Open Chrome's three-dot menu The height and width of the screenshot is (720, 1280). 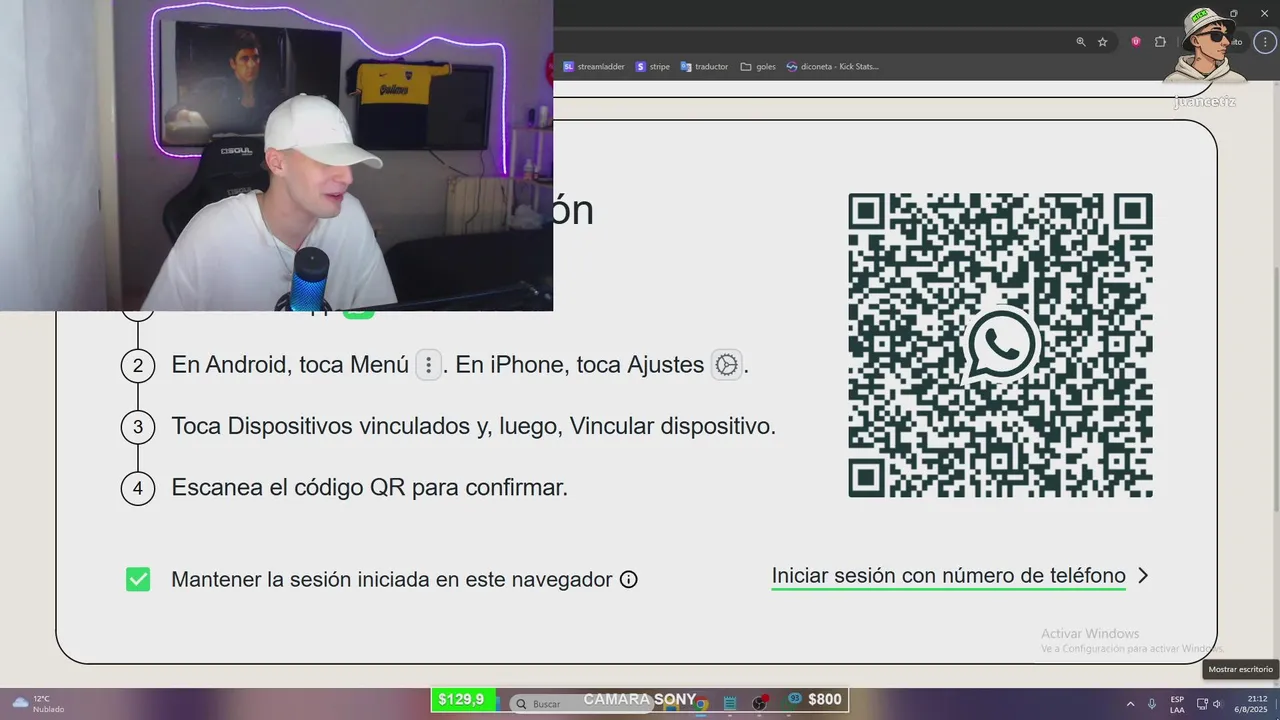coord(1266,42)
